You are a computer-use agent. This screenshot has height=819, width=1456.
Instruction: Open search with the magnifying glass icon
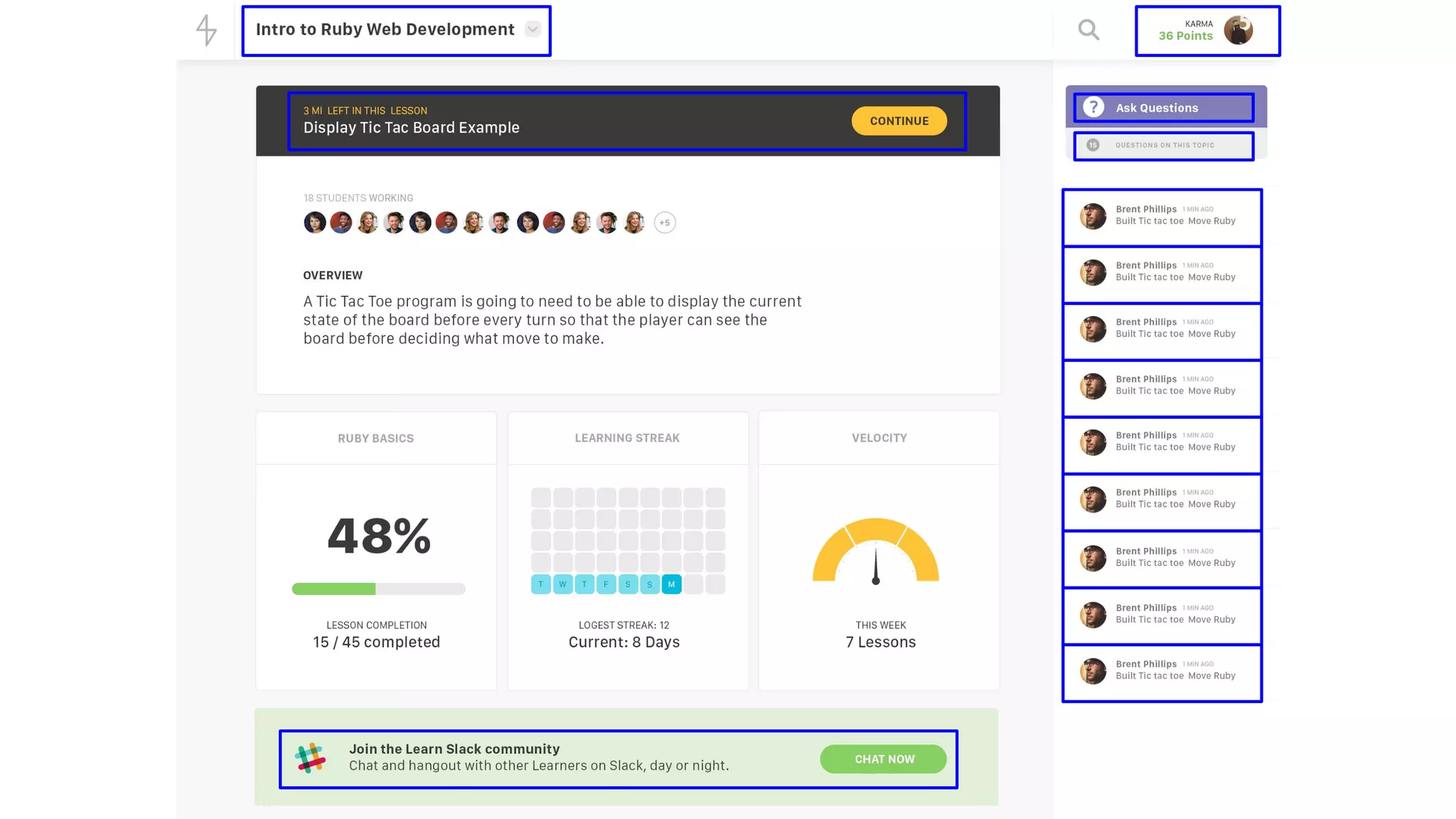1088,30
